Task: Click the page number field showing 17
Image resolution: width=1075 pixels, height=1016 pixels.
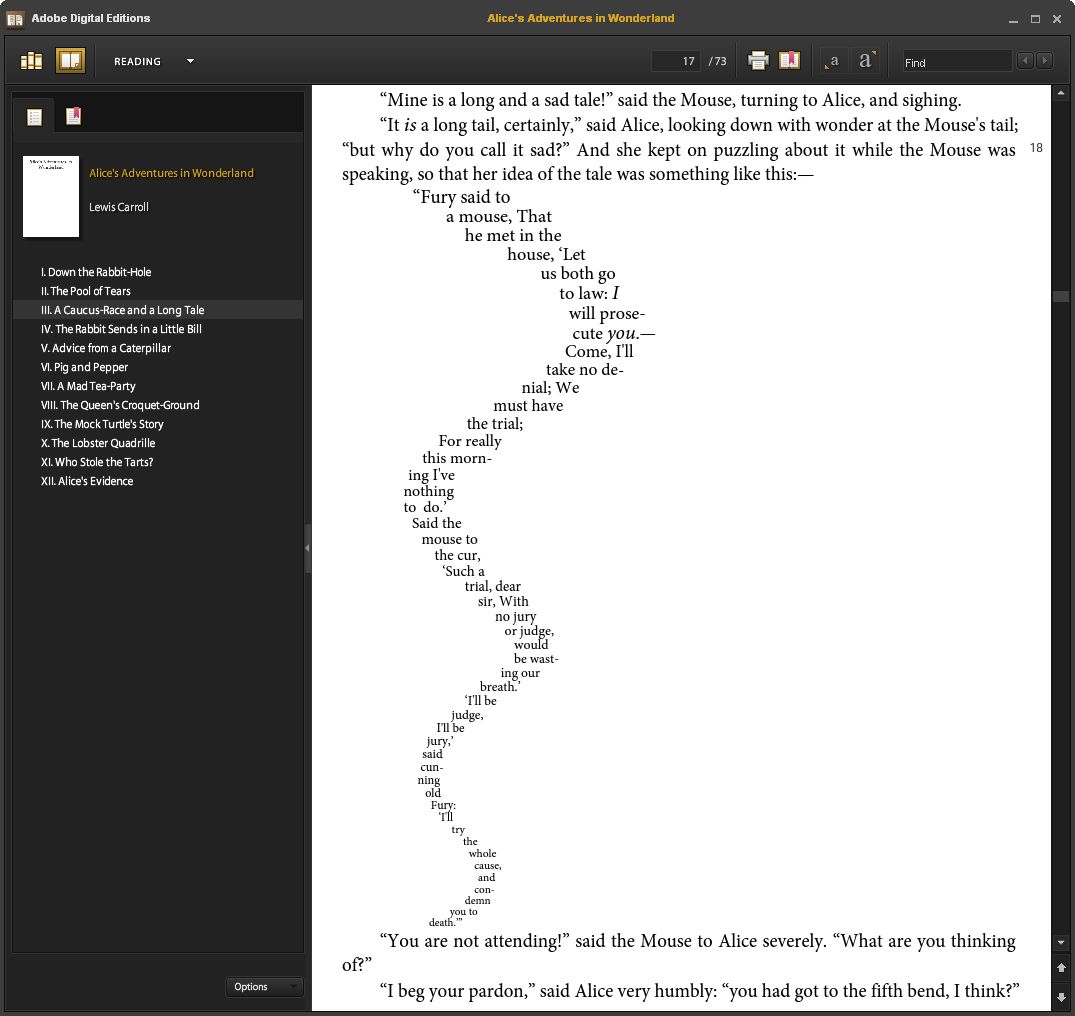Action: [x=675, y=61]
